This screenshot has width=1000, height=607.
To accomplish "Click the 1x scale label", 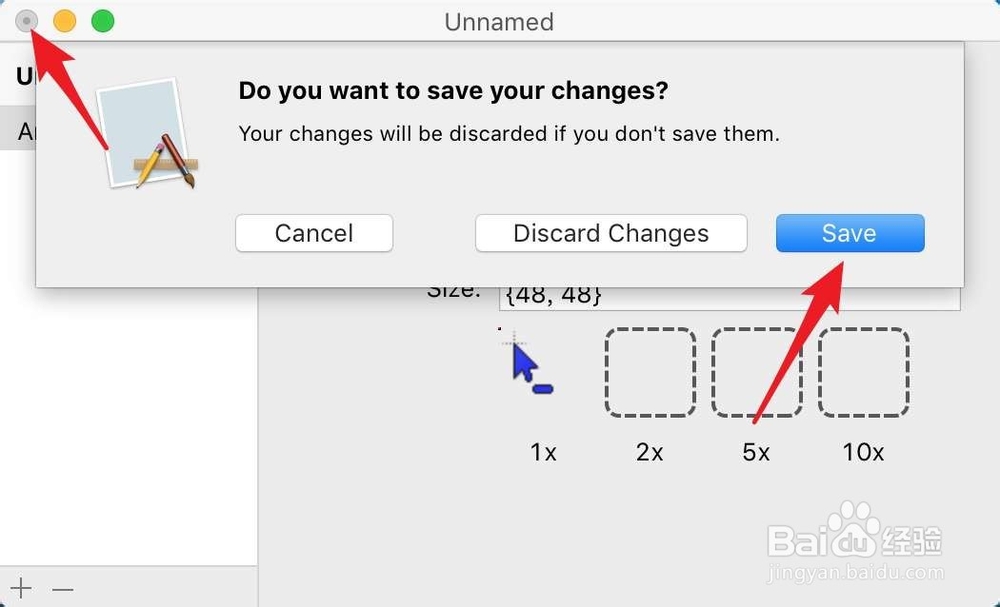I will [543, 452].
